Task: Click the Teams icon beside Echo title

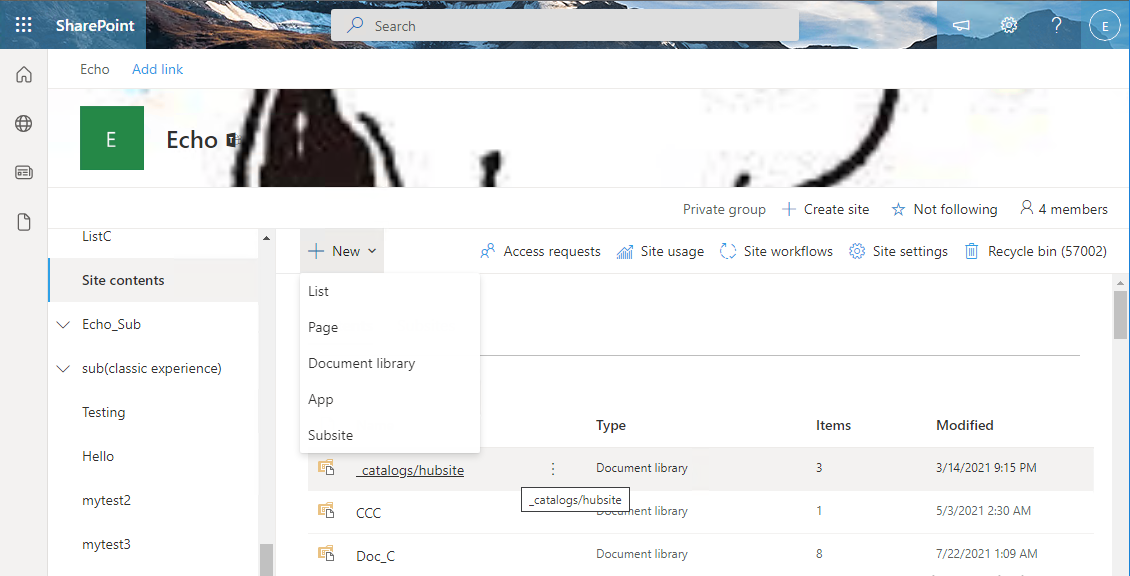Action: pos(232,140)
